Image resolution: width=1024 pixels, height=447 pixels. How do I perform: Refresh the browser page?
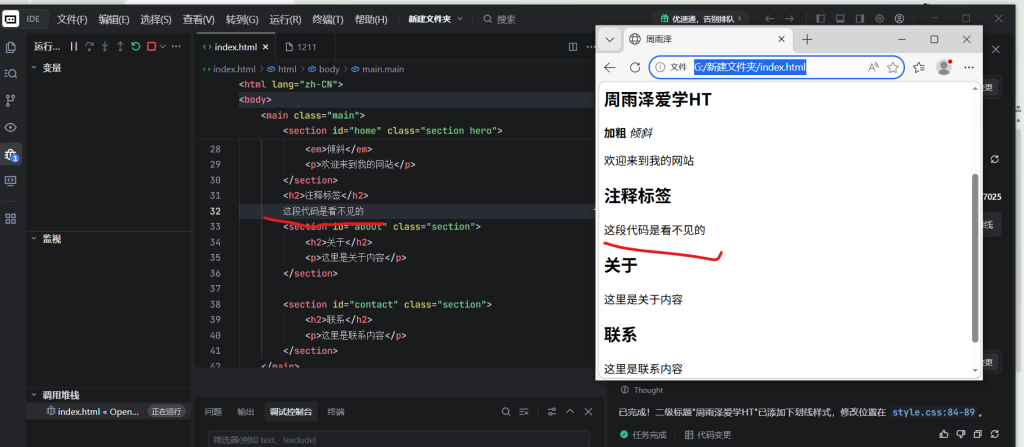pyautogui.click(x=634, y=67)
